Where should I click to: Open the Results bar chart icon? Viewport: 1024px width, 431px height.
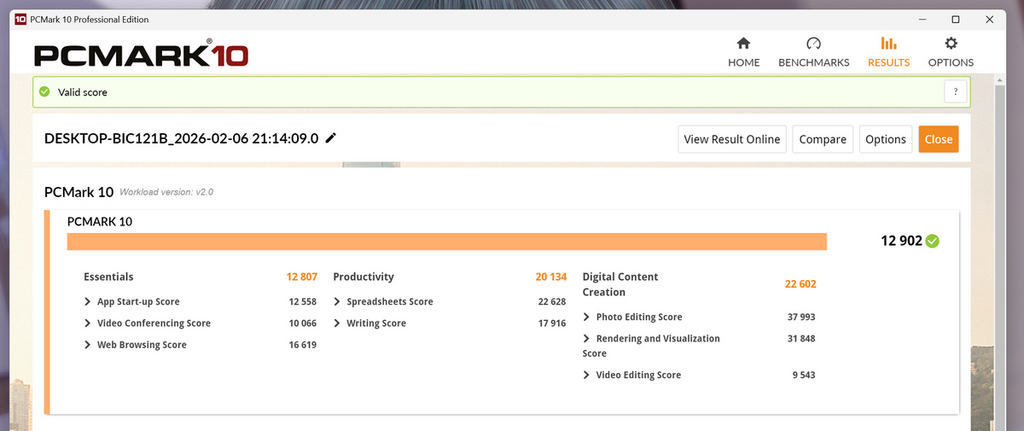(888, 44)
